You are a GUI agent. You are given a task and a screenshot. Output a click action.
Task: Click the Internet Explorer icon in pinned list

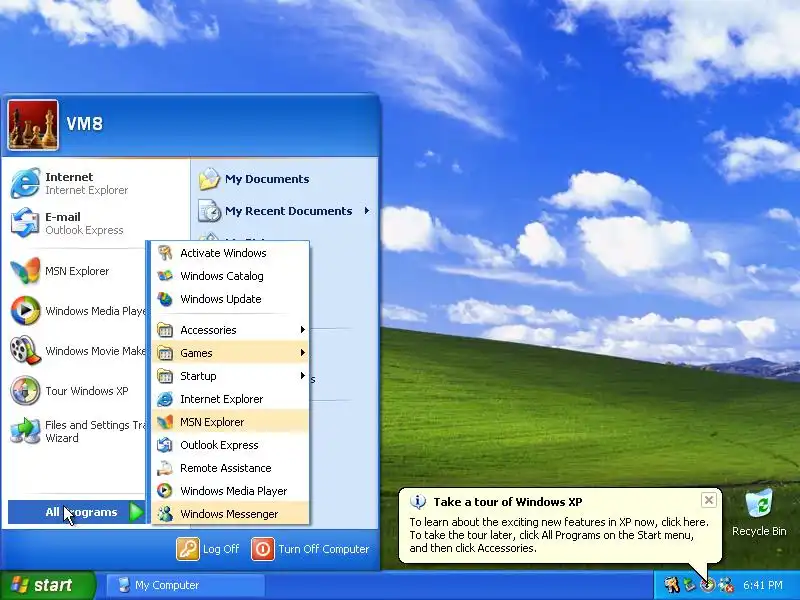click(25, 183)
